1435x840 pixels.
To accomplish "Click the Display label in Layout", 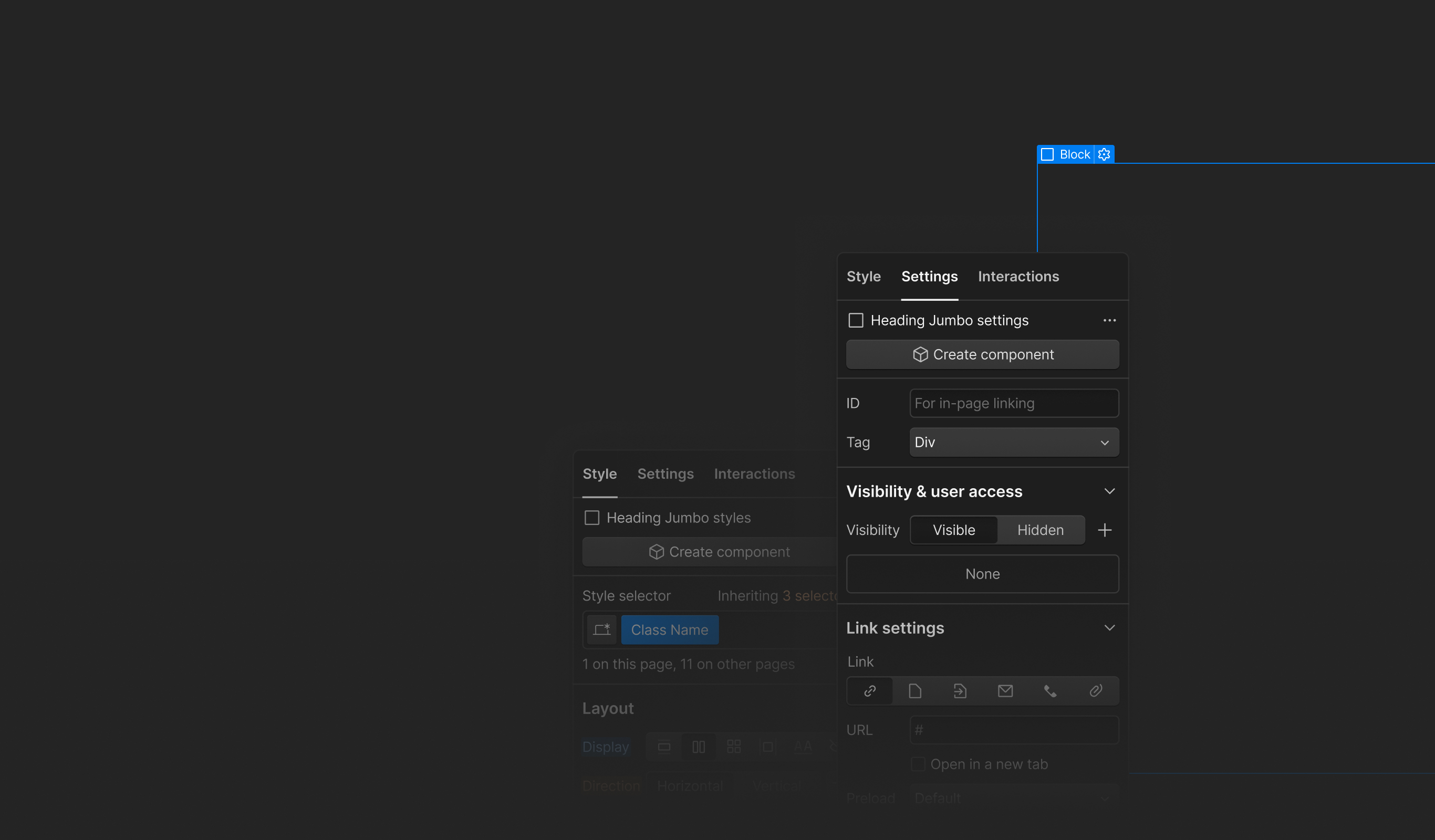I will 605,747.
